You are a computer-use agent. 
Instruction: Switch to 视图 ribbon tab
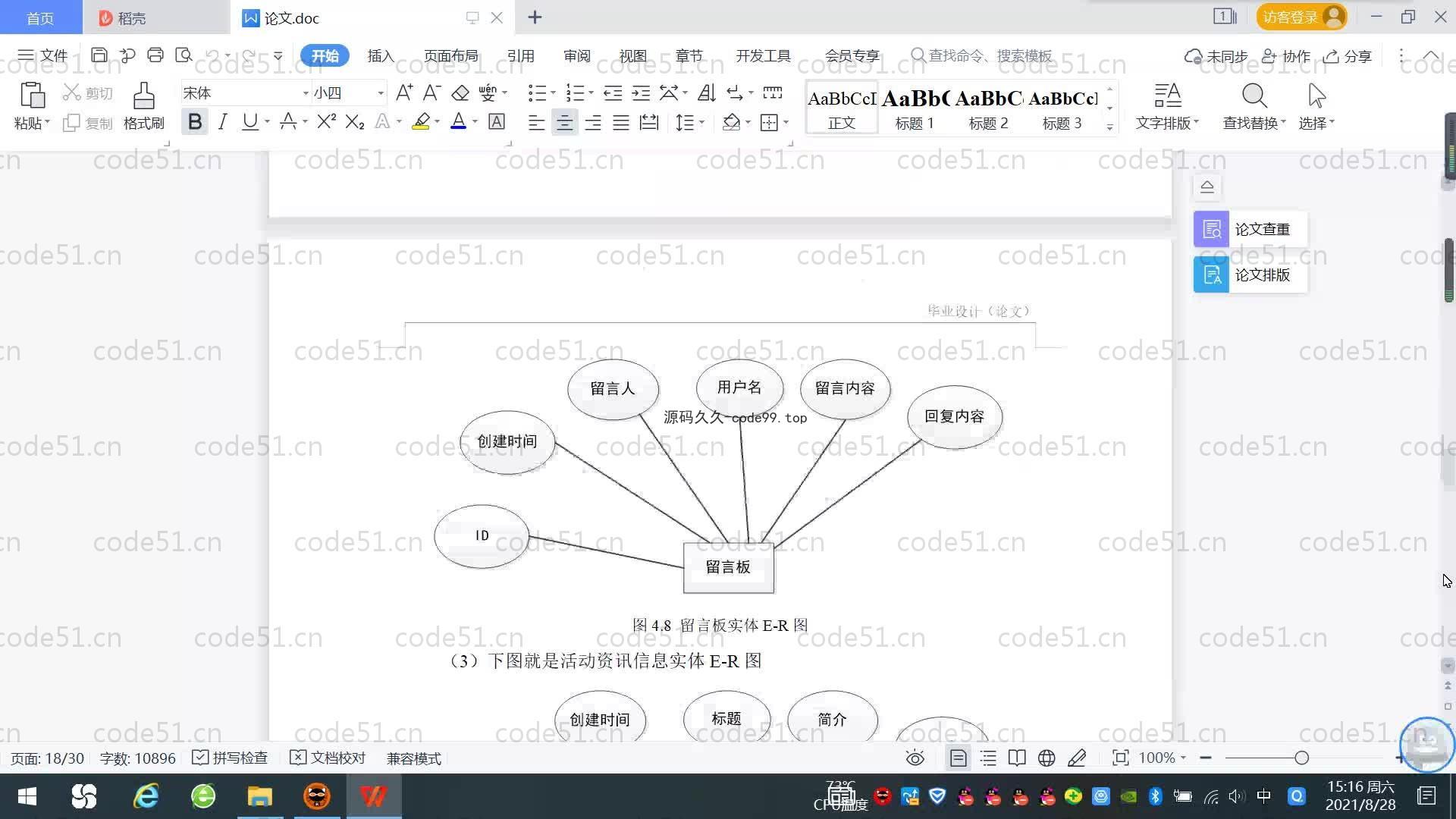(633, 56)
